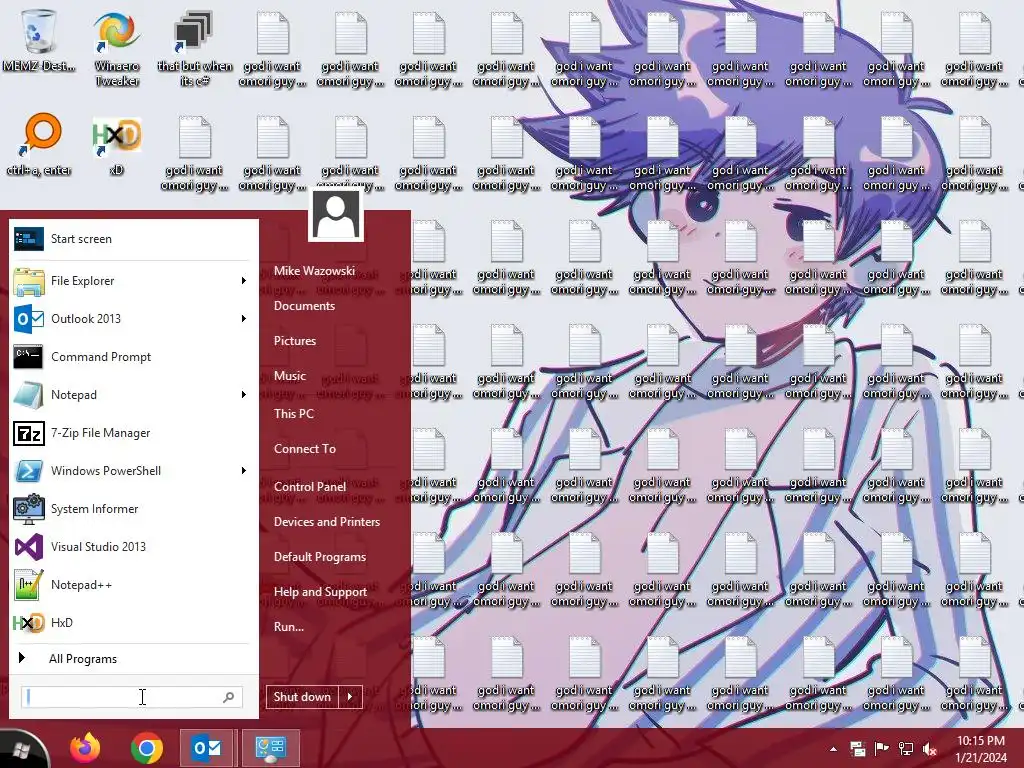This screenshot has height=768, width=1024.
Task: Expand File Explorer jump list arrow
Action: coord(244,281)
